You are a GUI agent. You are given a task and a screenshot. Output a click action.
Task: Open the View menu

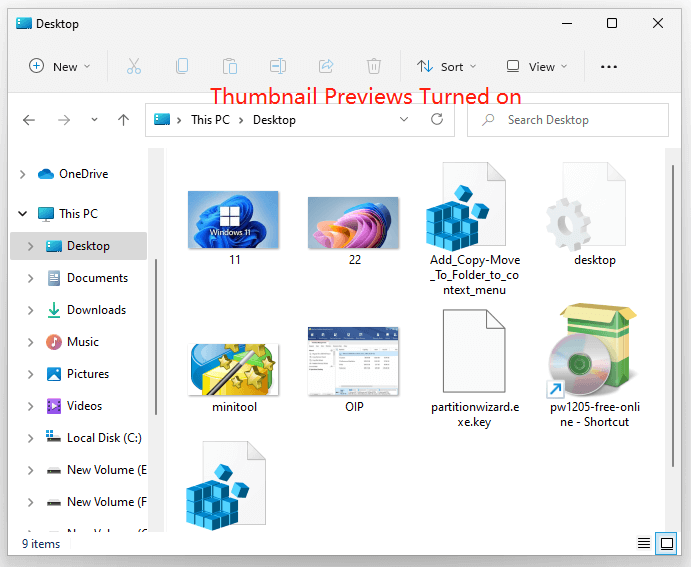(x=537, y=66)
